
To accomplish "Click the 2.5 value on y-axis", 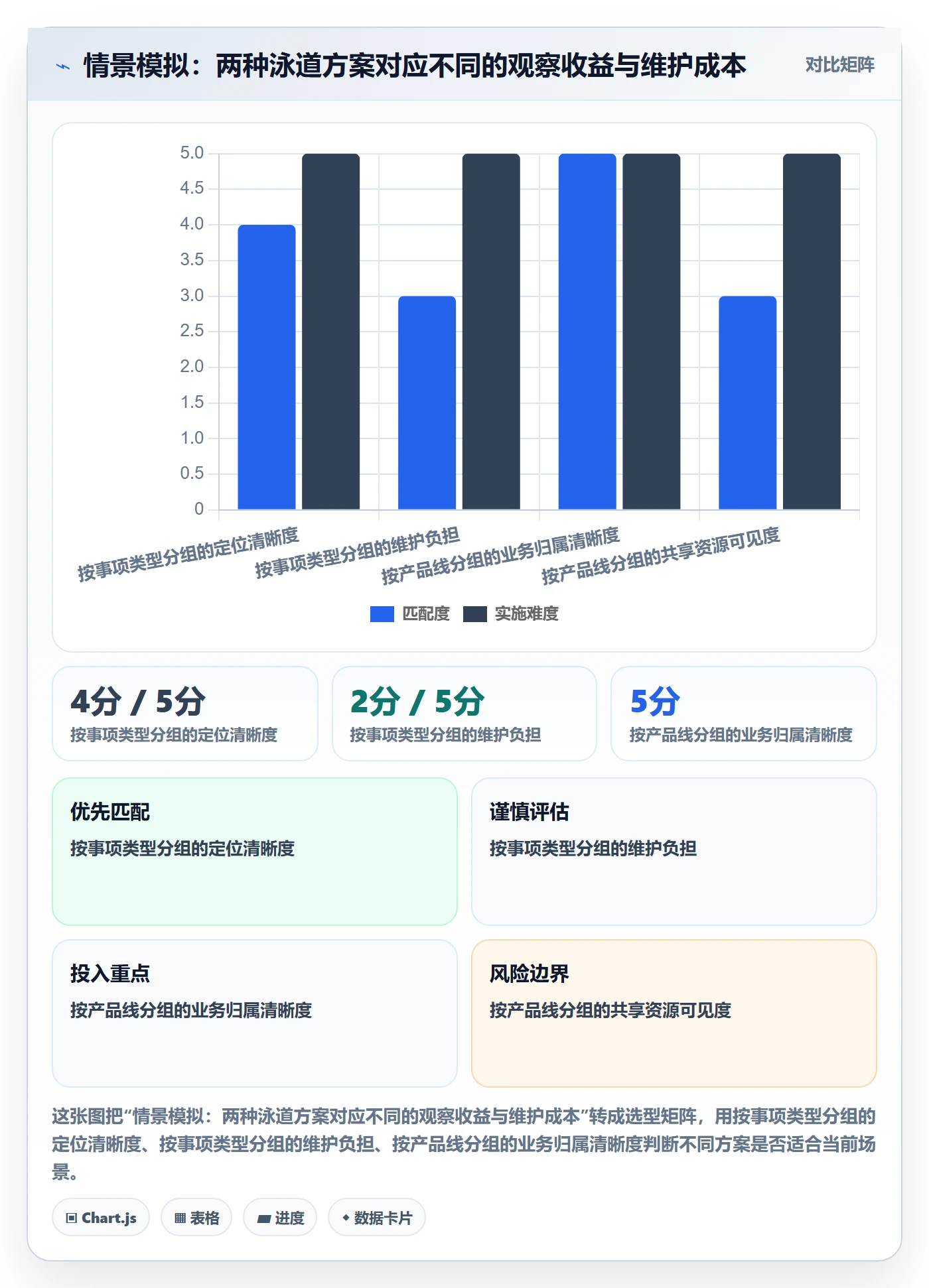I will [x=192, y=331].
